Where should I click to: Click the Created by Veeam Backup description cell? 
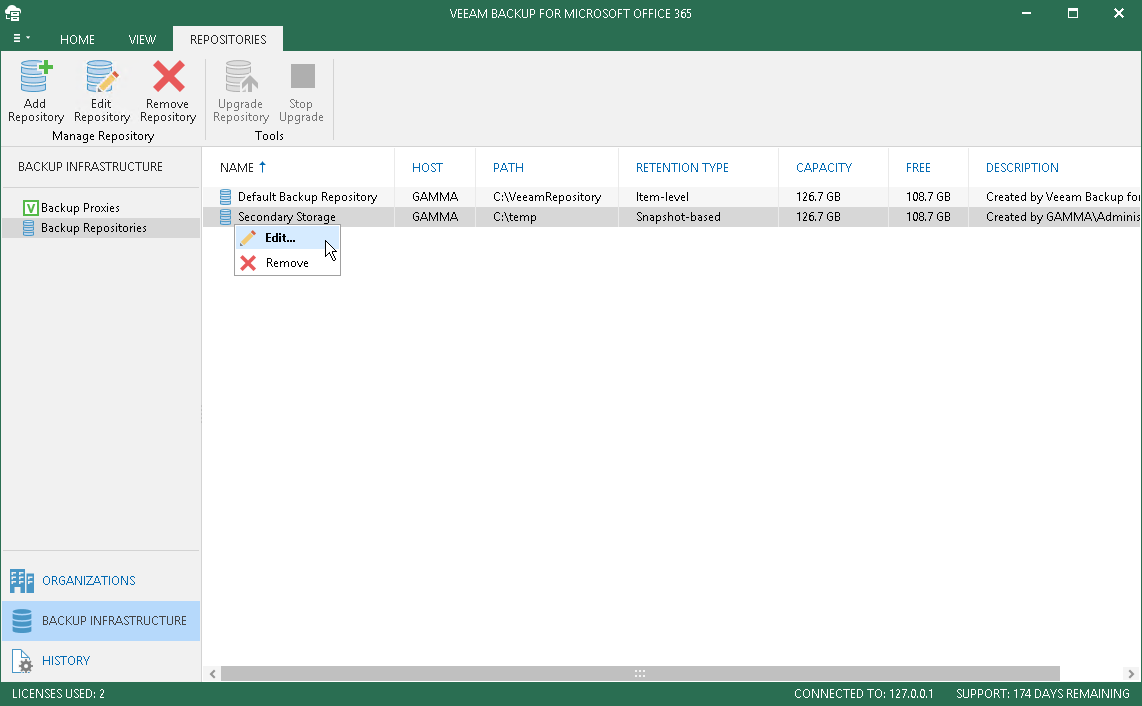(1063, 197)
